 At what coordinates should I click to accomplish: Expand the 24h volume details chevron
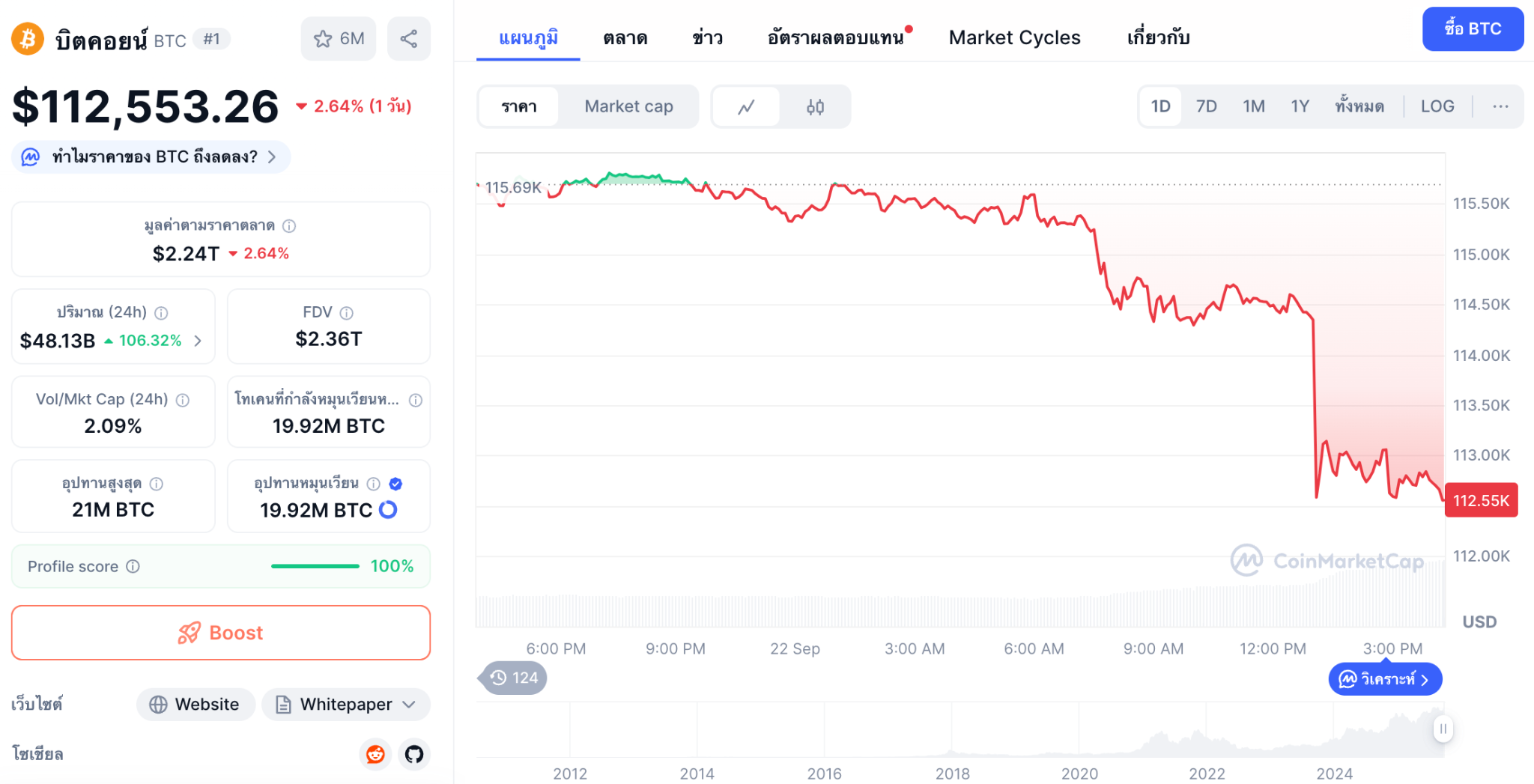click(x=198, y=341)
